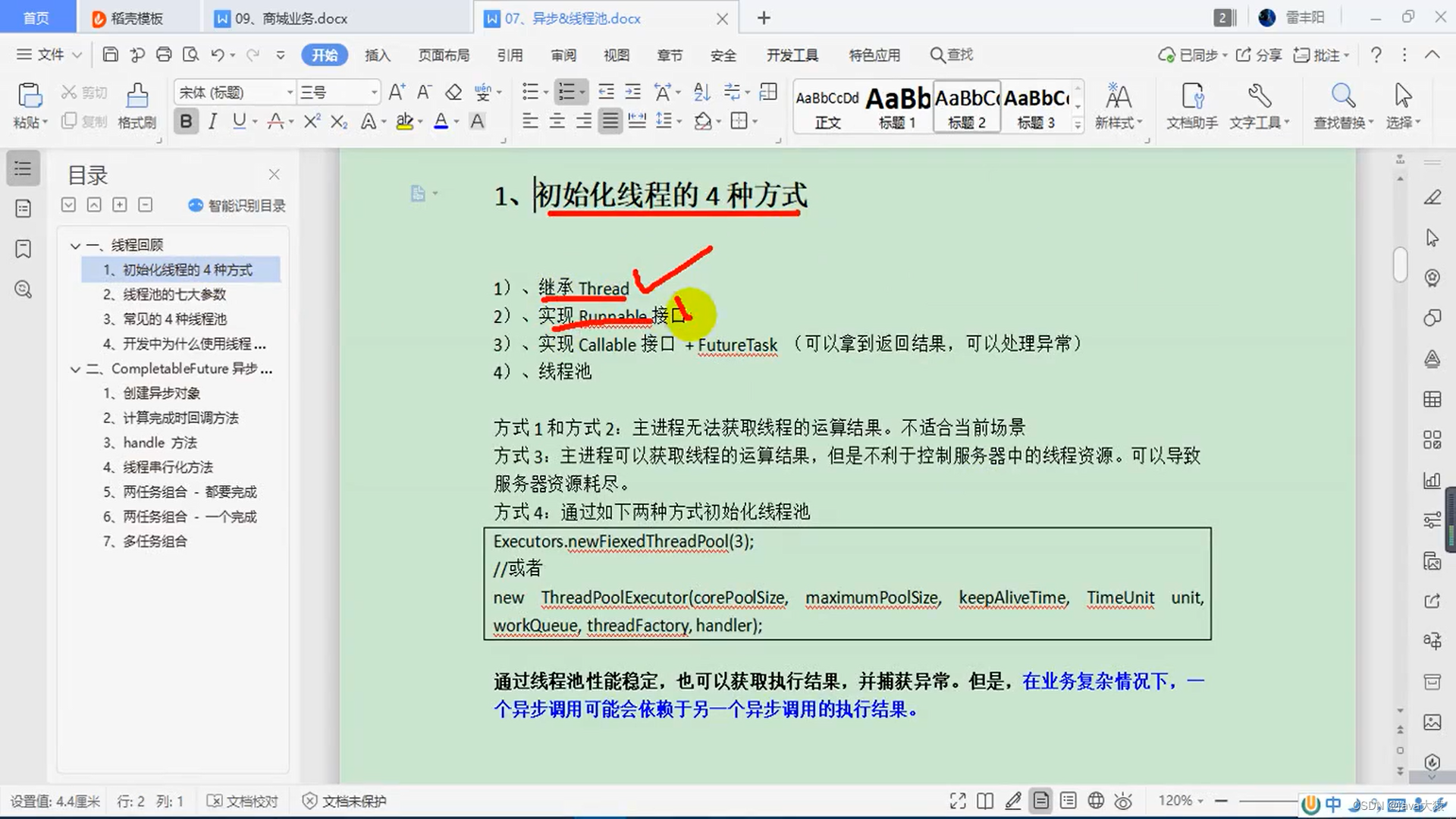1456x819 pixels.
Task: Toggle Italic formatting button
Action: tap(213, 121)
